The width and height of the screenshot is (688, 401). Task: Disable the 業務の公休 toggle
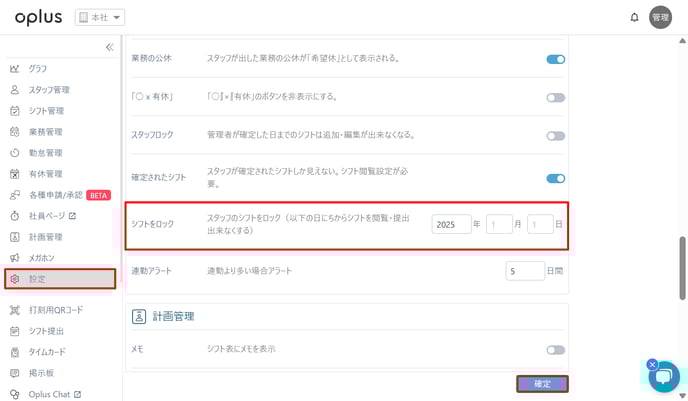pyautogui.click(x=556, y=59)
